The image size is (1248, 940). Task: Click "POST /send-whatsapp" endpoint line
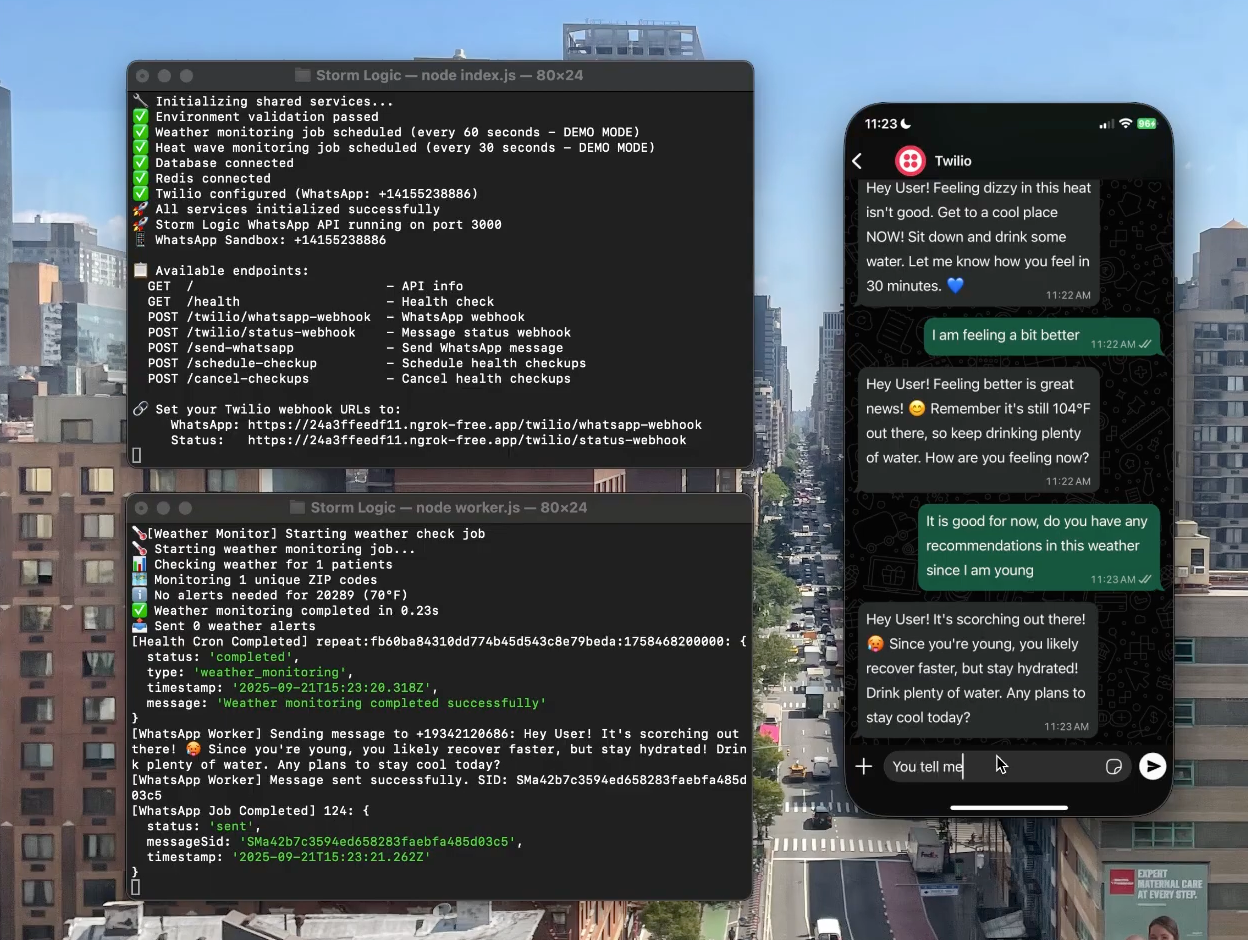click(355, 348)
